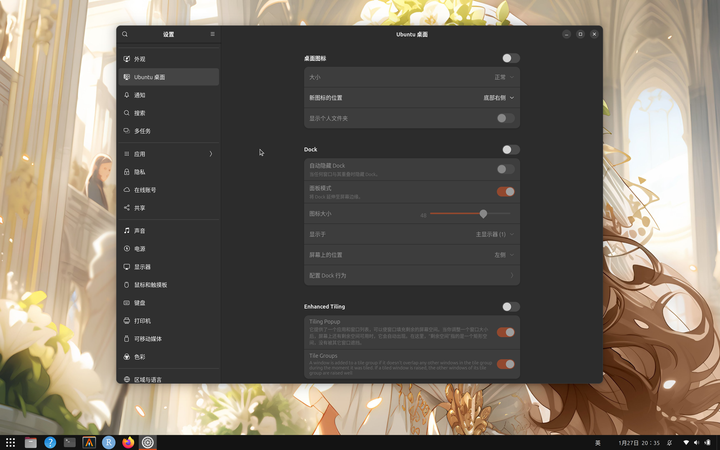Open the app grid from taskbar
The width and height of the screenshot is (720, 450).
pyautogui.click(x=10, y=442)
